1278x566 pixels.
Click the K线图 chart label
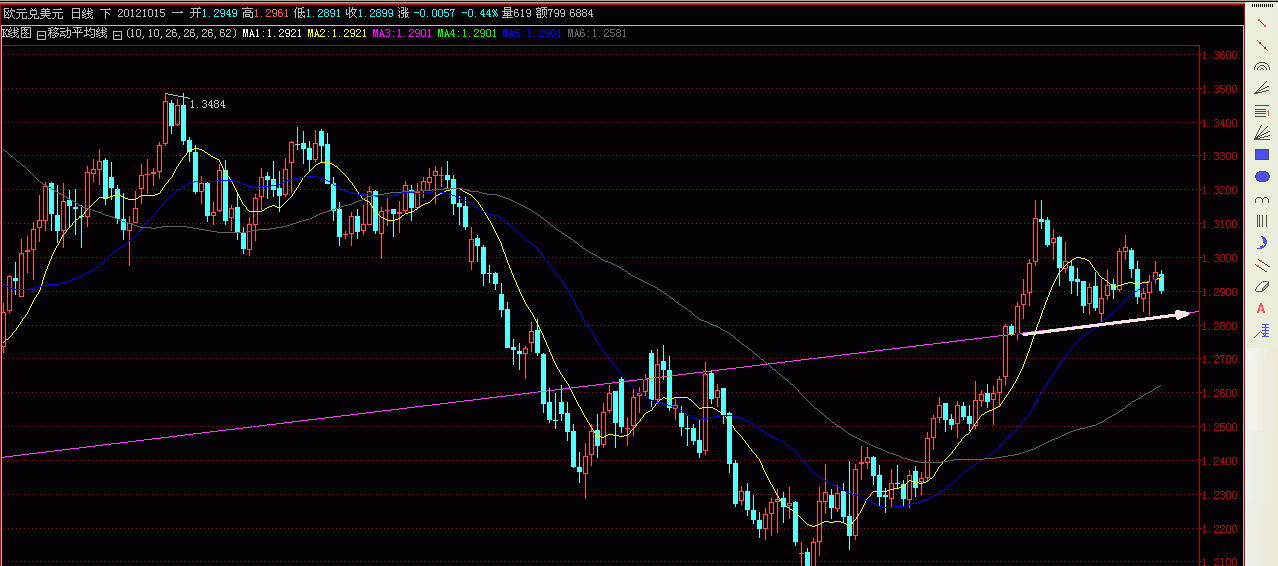pos(17,33)
